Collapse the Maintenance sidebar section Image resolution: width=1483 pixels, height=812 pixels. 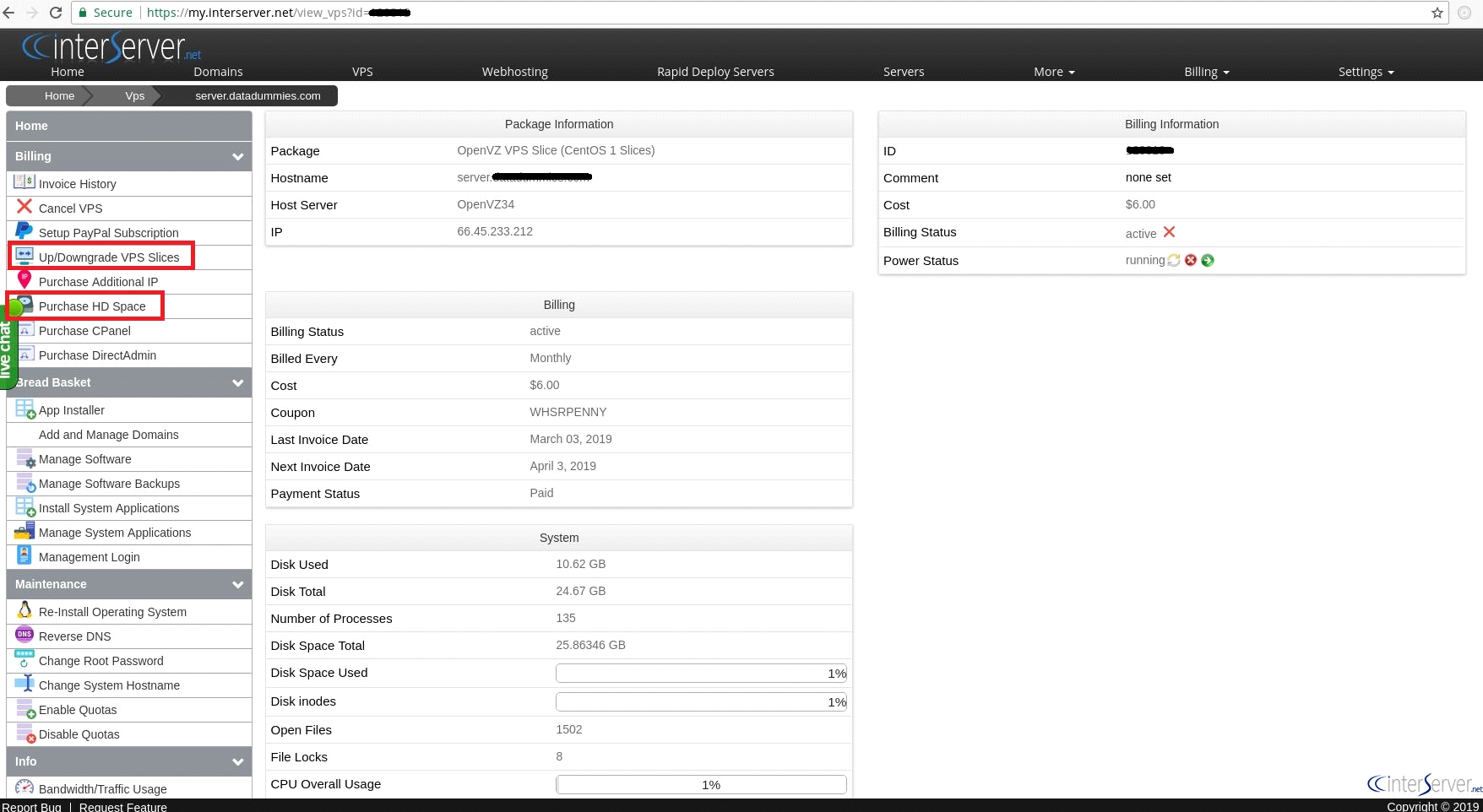[x=238, y=585]
